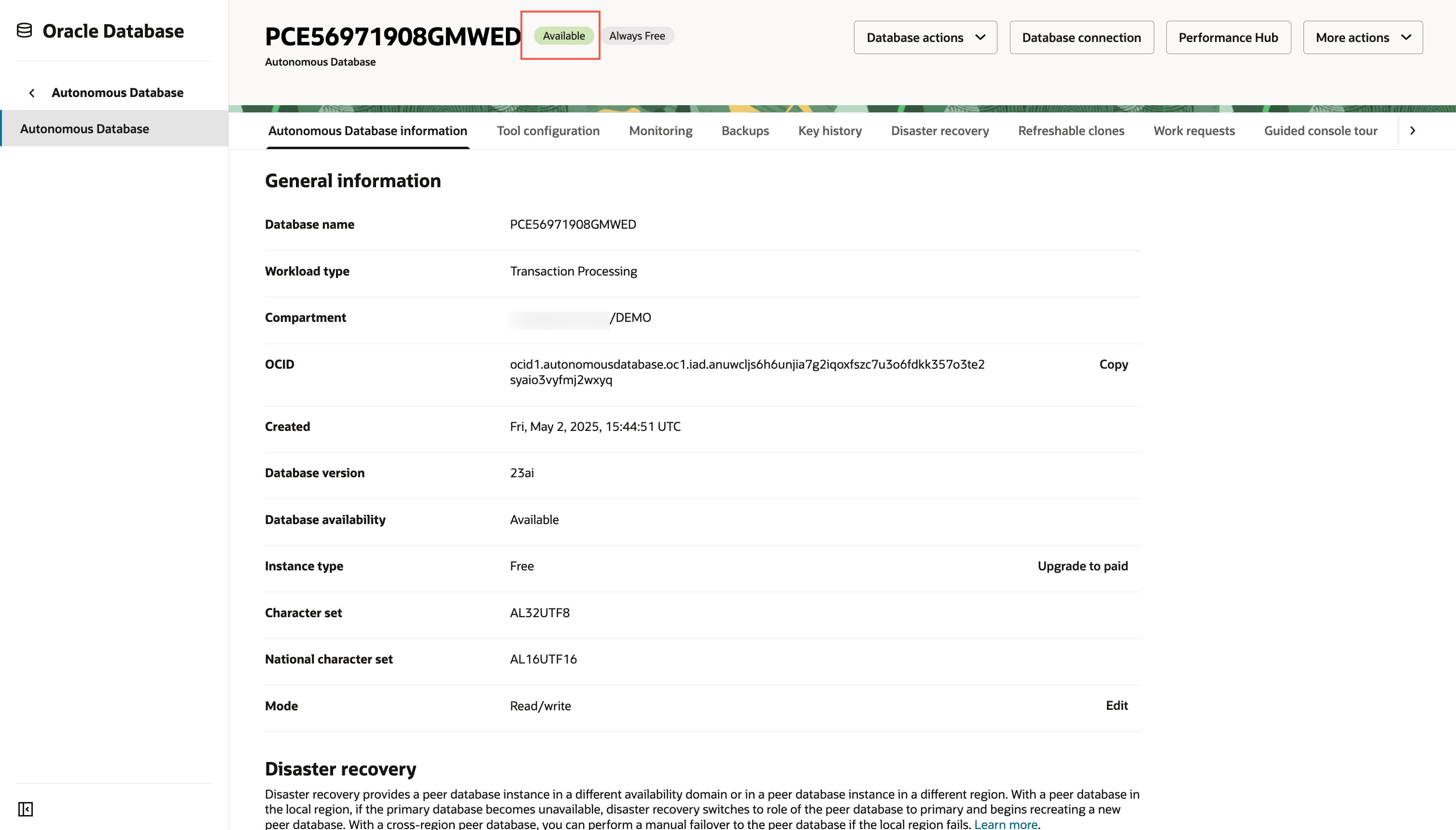Go to the Backups tab
This screenshot has height=830, width=1456.
(x=744, y=131)
